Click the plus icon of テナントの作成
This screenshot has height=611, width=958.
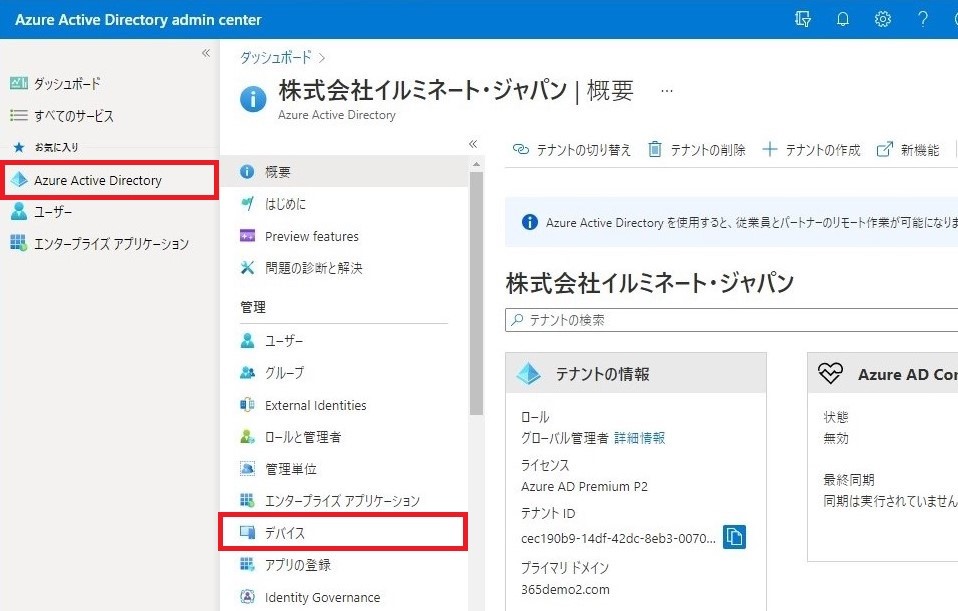tap(770, 149)
